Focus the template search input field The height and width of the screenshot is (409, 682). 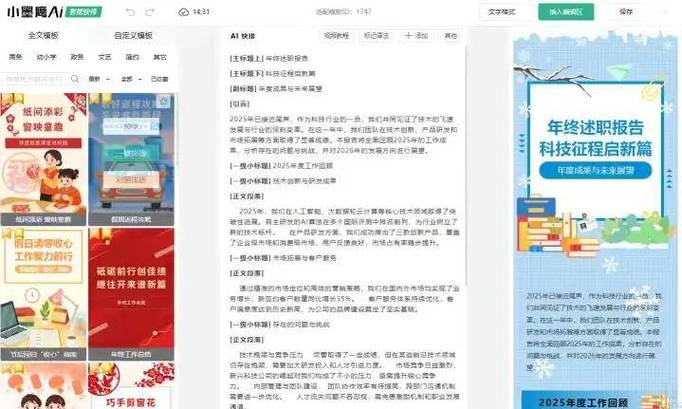tap(34, 79)
